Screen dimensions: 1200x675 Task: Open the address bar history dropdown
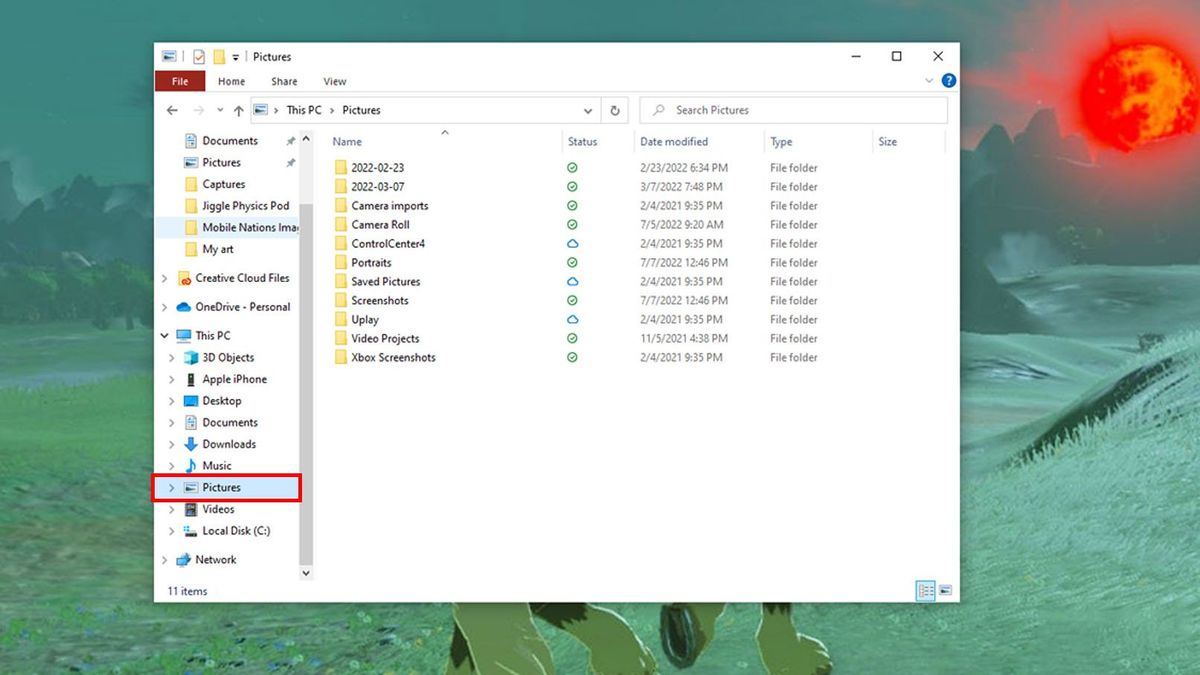(588, 110)
